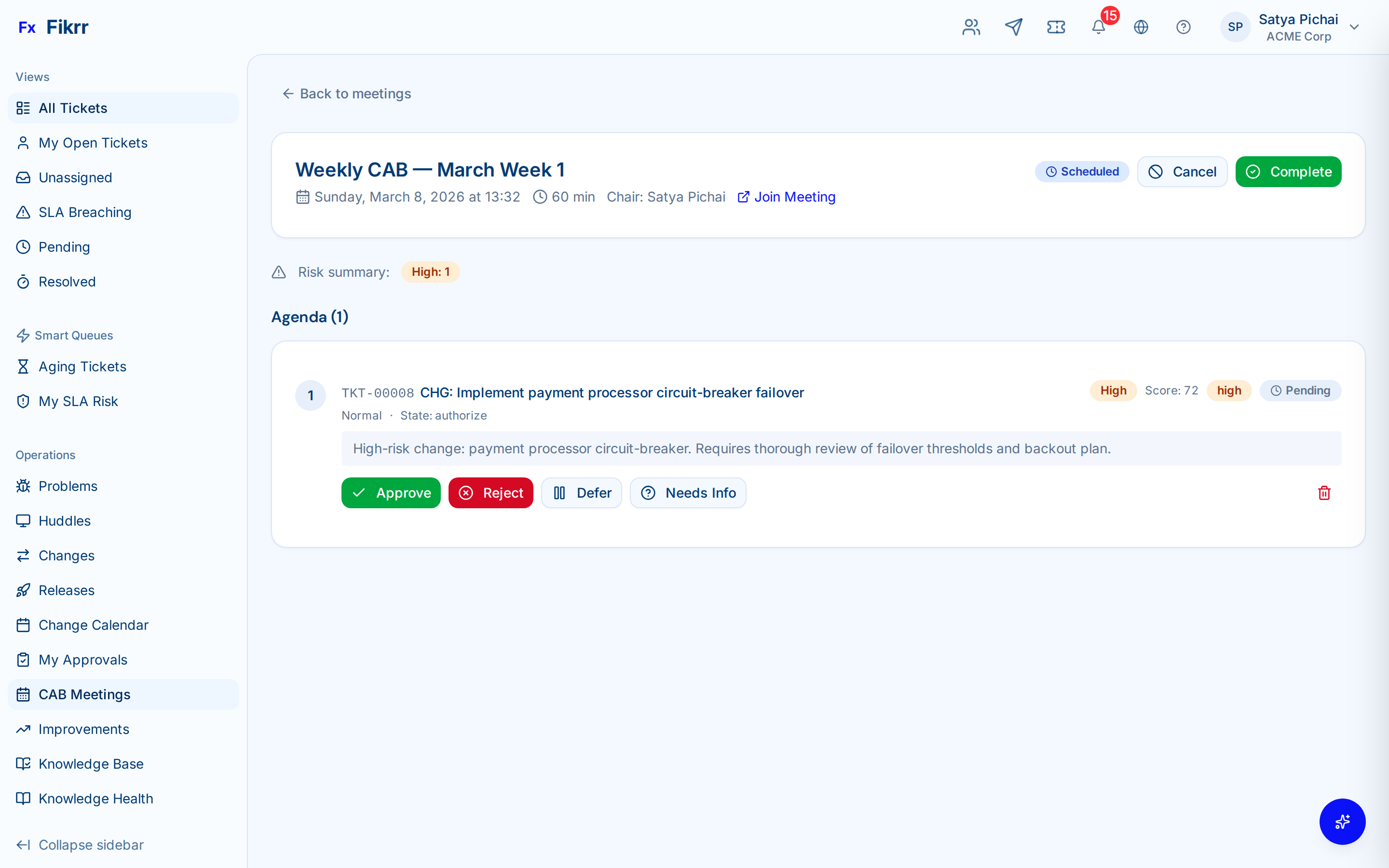Viewport: 1389px width, 868px height.
Task: Reject the circuit-breaker change
Action: (x=490, y=492)
